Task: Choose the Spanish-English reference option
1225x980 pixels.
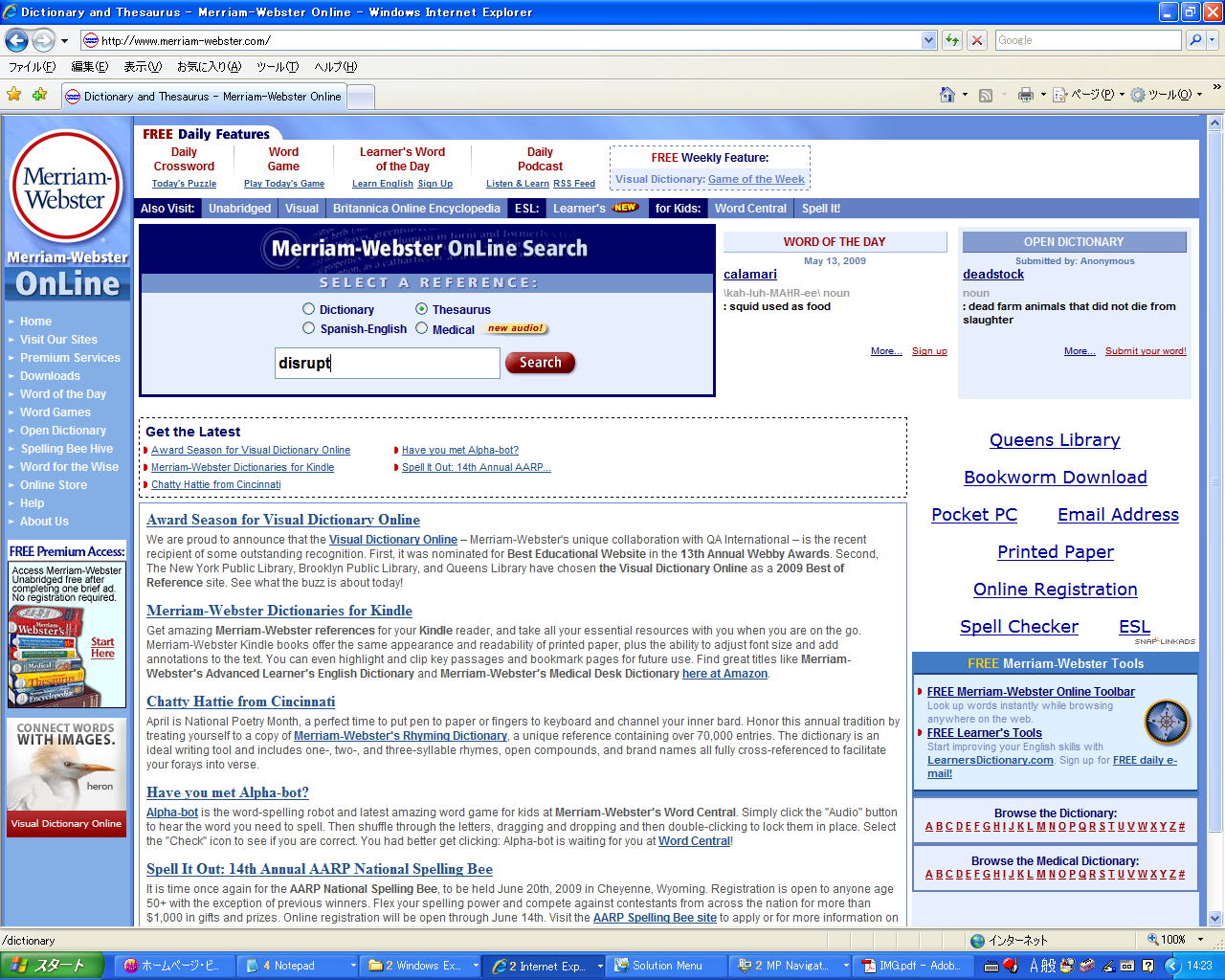Action: point(308,328)
